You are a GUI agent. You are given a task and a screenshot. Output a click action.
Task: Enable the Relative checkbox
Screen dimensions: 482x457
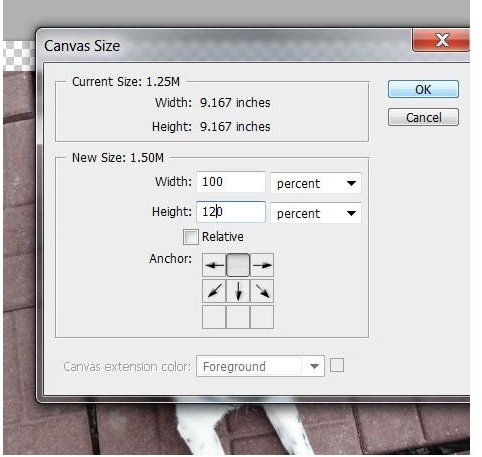tap(191, 237)
